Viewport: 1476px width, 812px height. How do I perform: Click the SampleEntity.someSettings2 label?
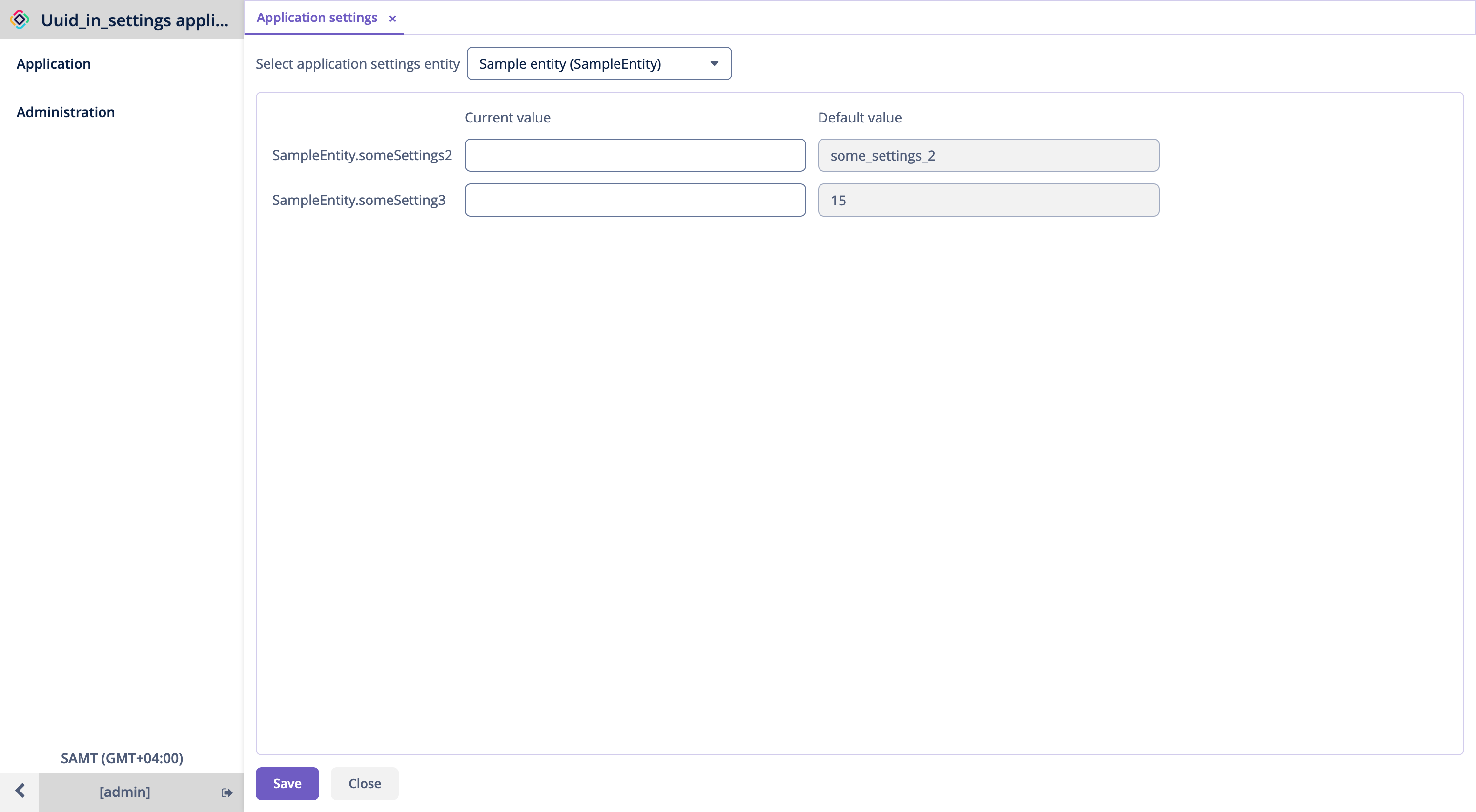(x=362, y=155)
